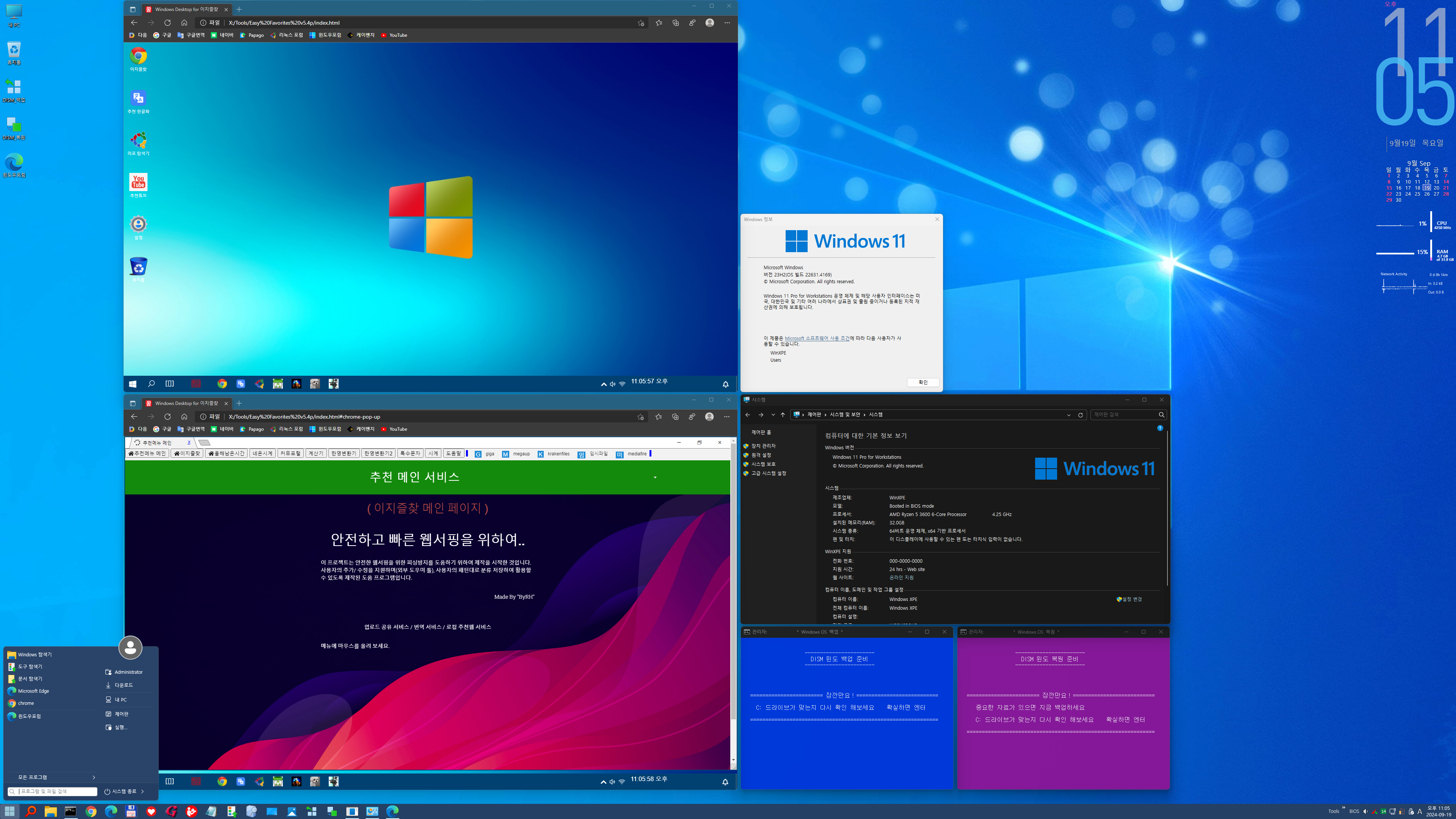Open 내 PC desktop icon
1456x819 pixels.
[14, 16]
